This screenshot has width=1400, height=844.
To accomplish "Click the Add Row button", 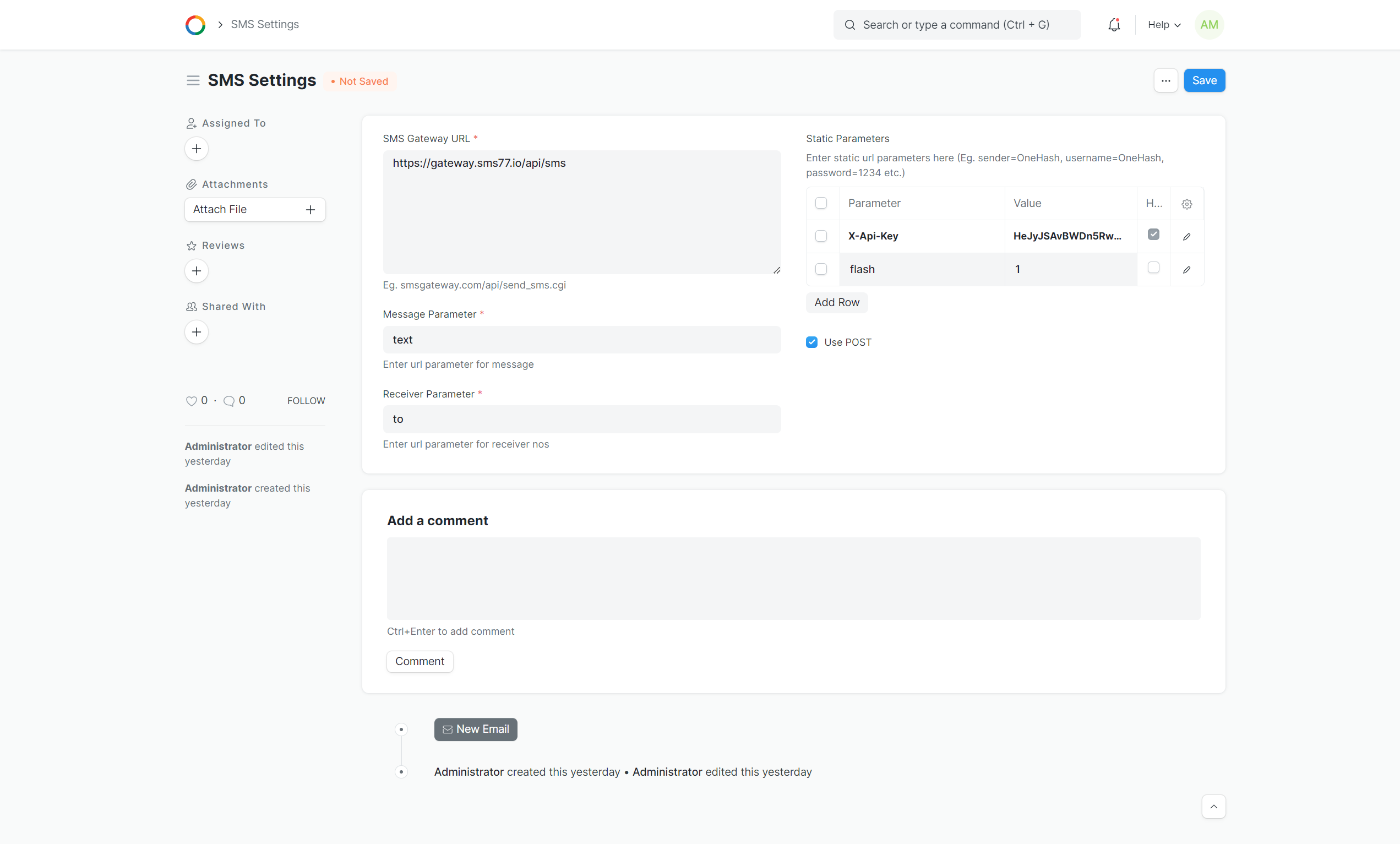I will tap(836, 302).
